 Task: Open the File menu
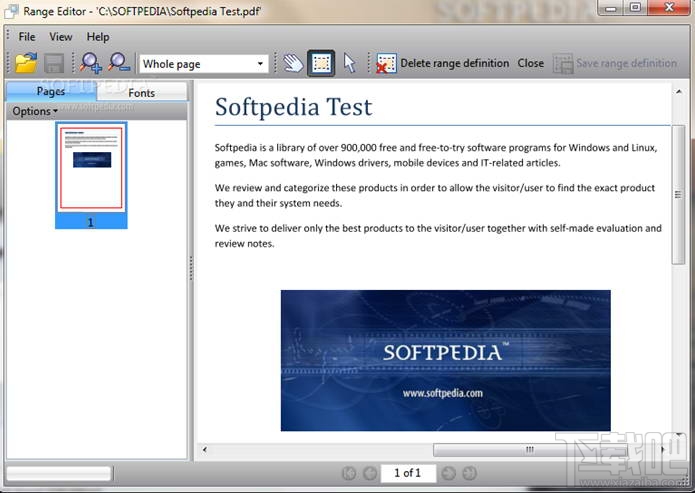[x=27, y=37]
